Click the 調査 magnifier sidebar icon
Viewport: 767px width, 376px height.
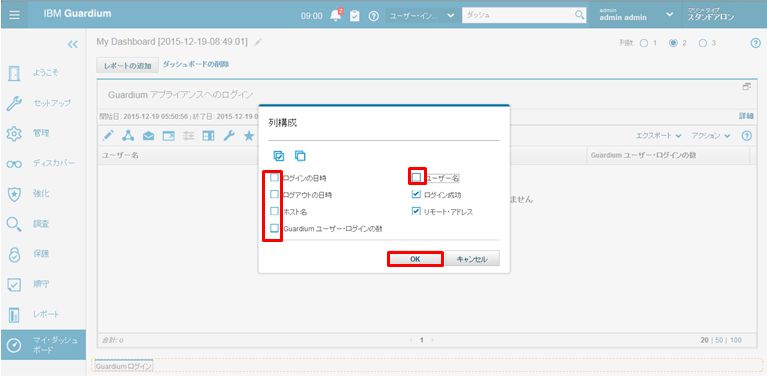coord(15,224)
